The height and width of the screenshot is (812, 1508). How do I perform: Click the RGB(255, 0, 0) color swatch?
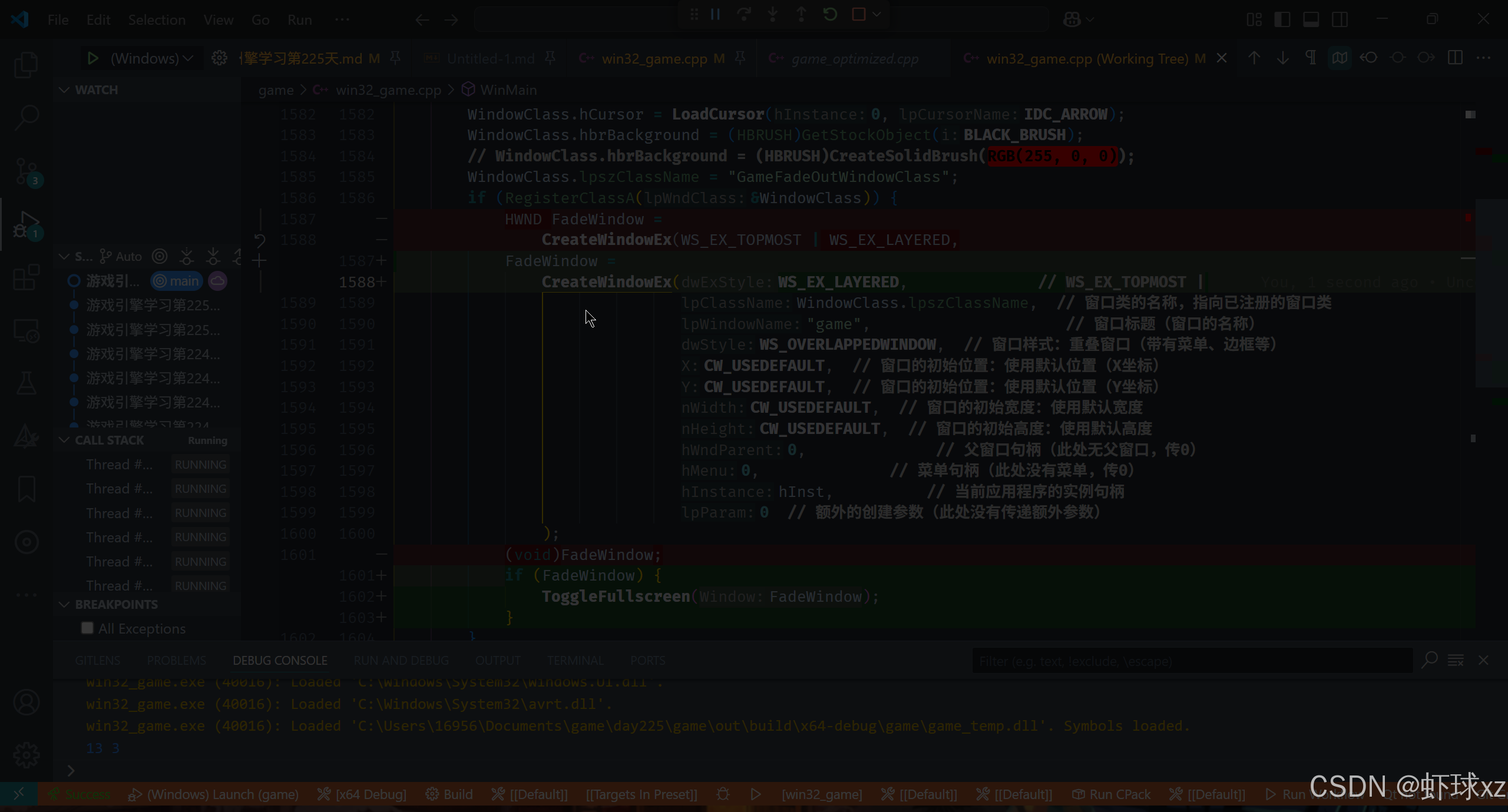click(x=1051, y=156)
